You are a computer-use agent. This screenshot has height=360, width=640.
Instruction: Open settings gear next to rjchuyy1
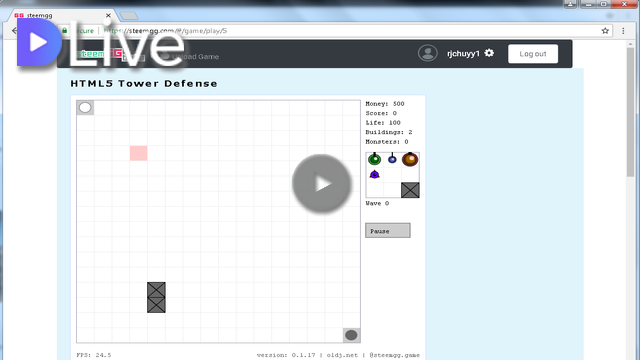click(x=489, y=53)
